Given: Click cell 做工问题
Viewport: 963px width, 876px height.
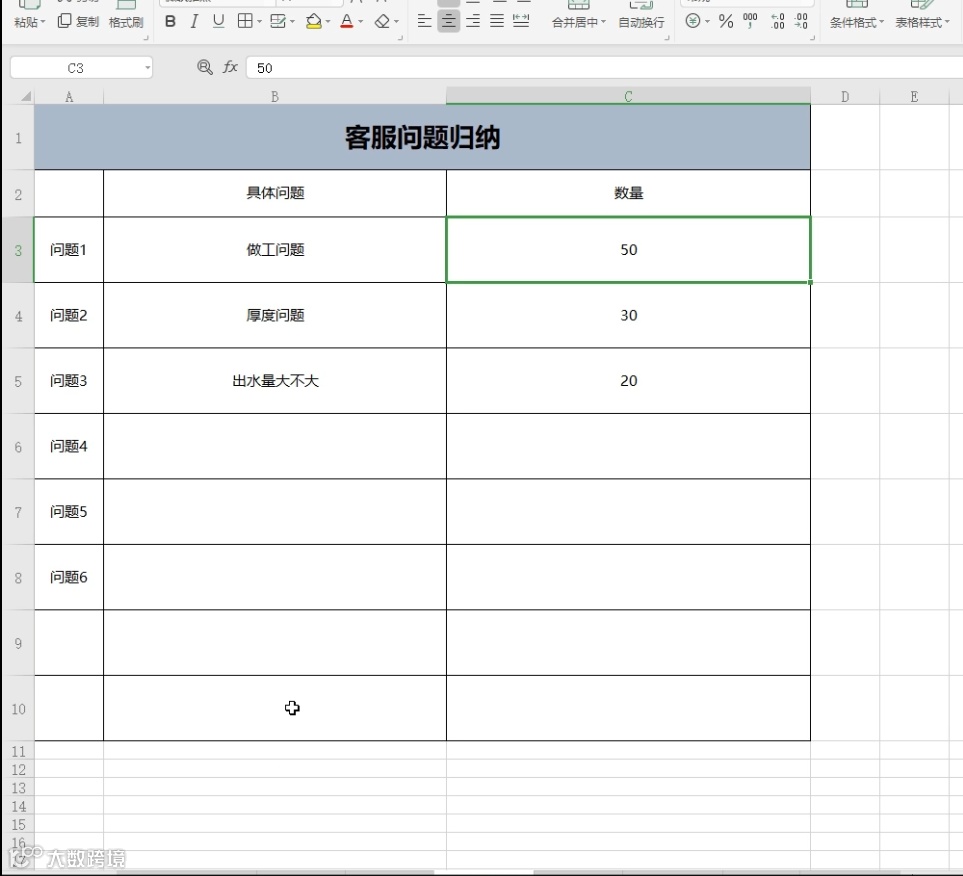Looking at the screenshot, I should point(275,249).
